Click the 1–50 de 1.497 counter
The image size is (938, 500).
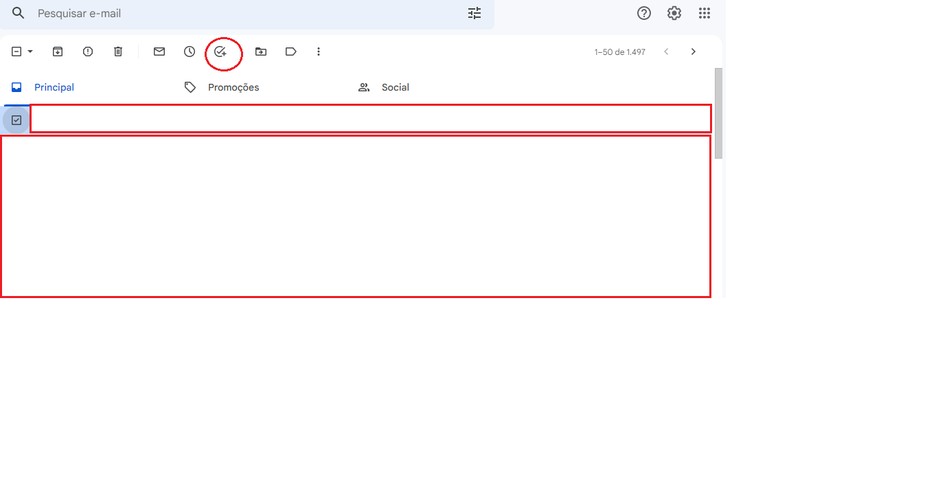pyautogui.click(x=620, y=52)
